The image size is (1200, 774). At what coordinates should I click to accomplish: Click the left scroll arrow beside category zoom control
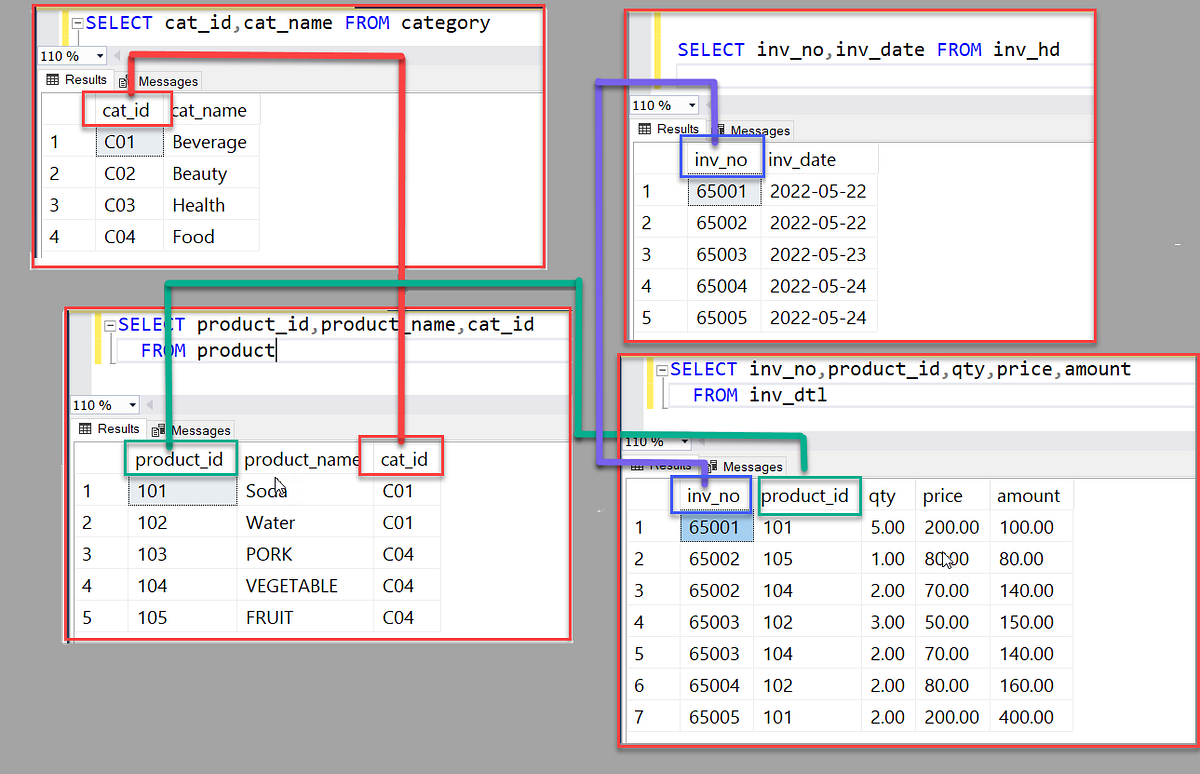(118, 57)
